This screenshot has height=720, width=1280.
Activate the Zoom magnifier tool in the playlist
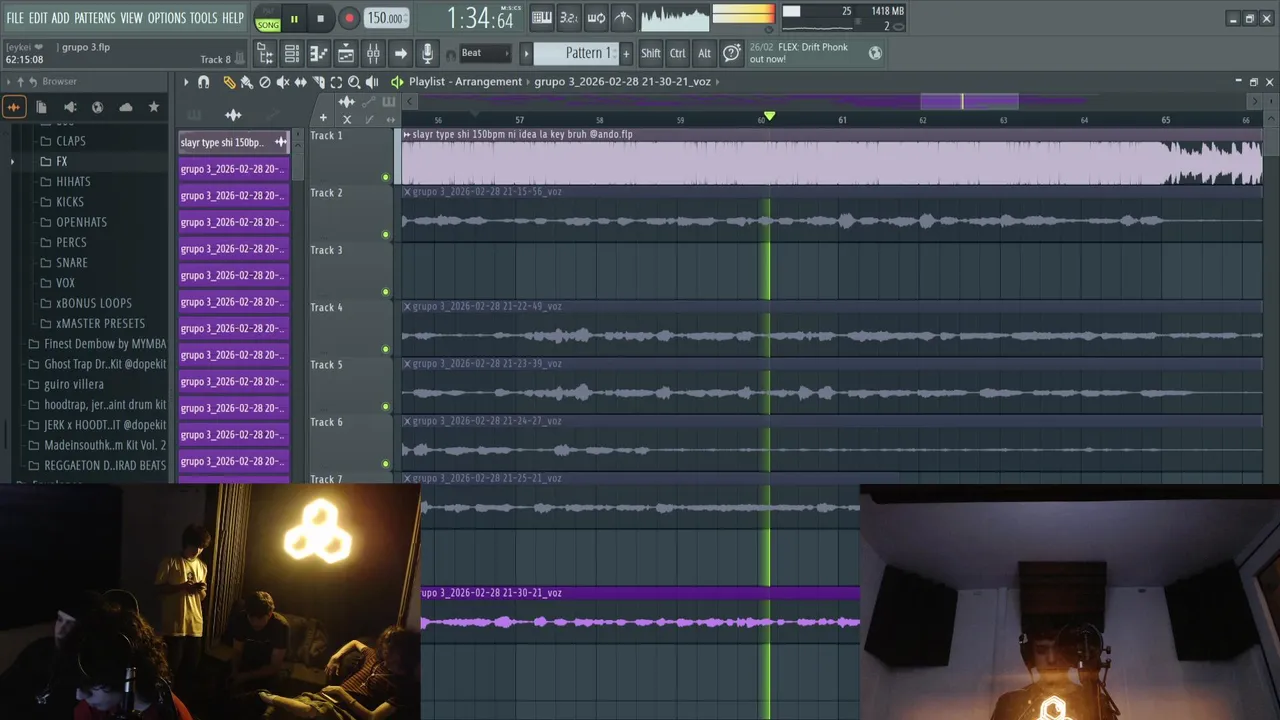[354, 82]
